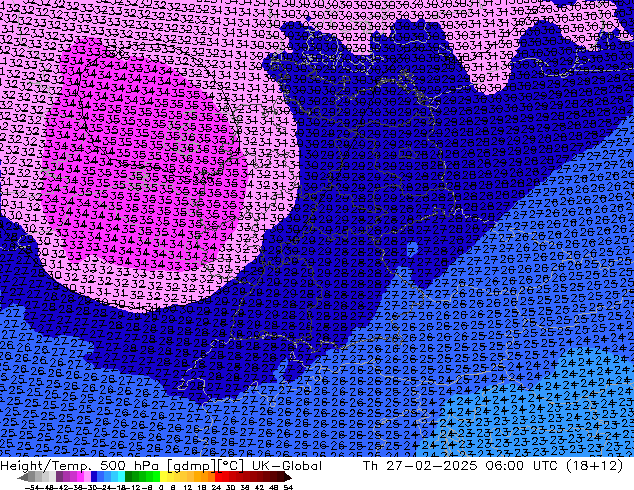Viewport: 634px width, 490px height.
Task: Click the "-54" legend scale value
Action: [32, 487]
